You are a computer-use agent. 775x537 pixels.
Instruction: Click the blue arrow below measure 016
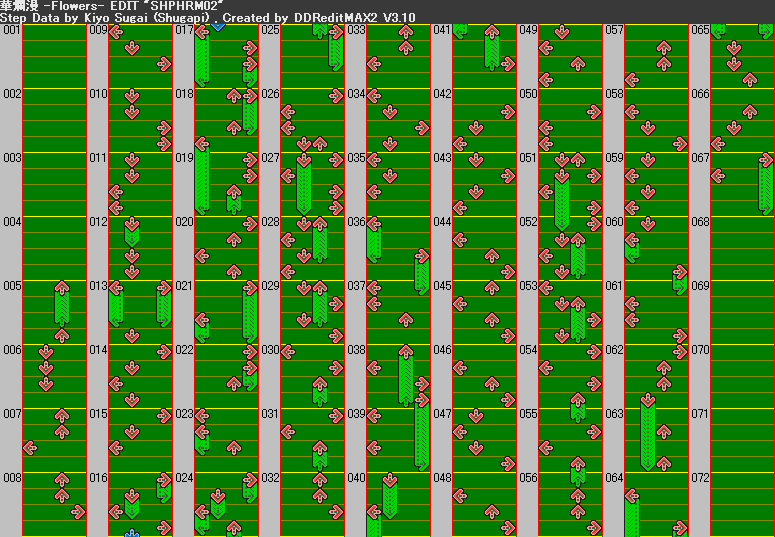pos(131,534)
